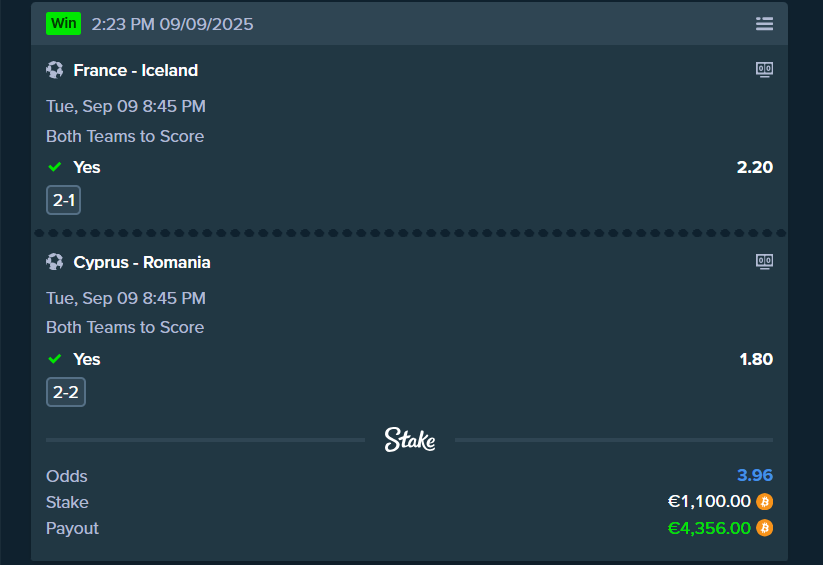Click the Stake logo in the divider
This screenshot has width=823, height=565.
(x=410, y=440)
